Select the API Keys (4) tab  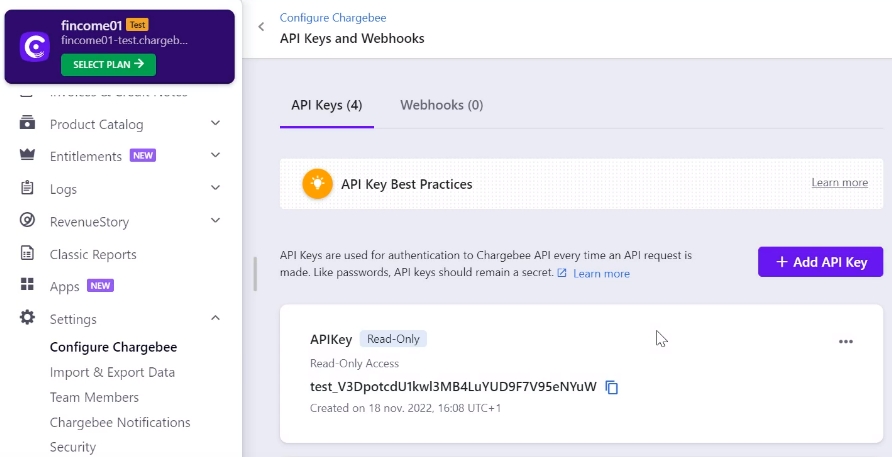click(x=327, y=105)
